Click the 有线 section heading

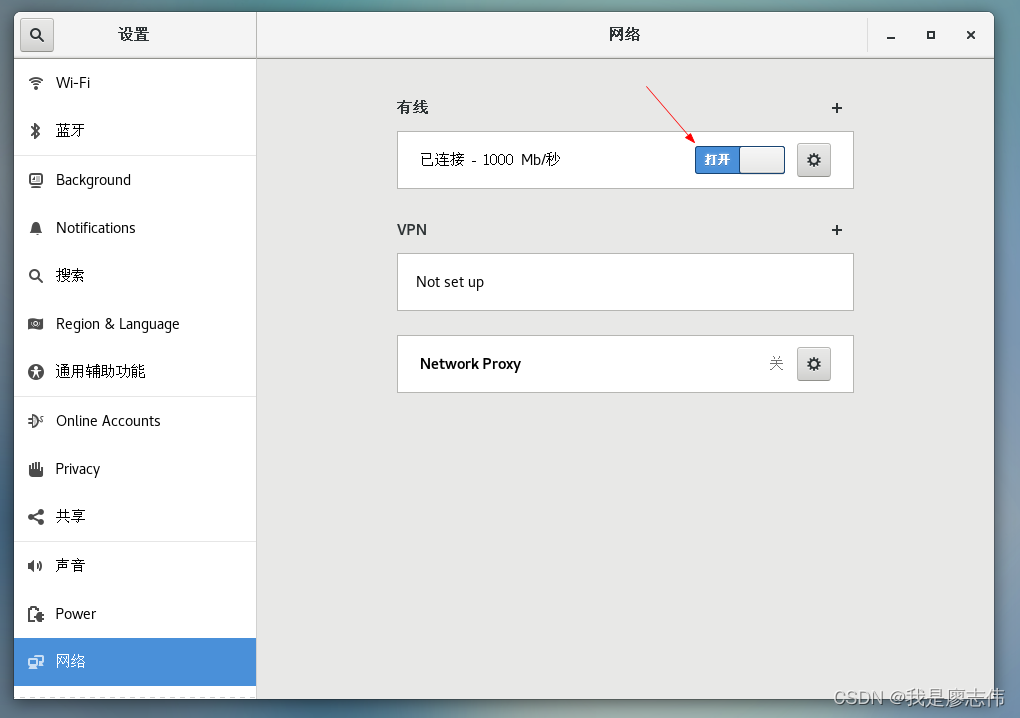(412, 107)
